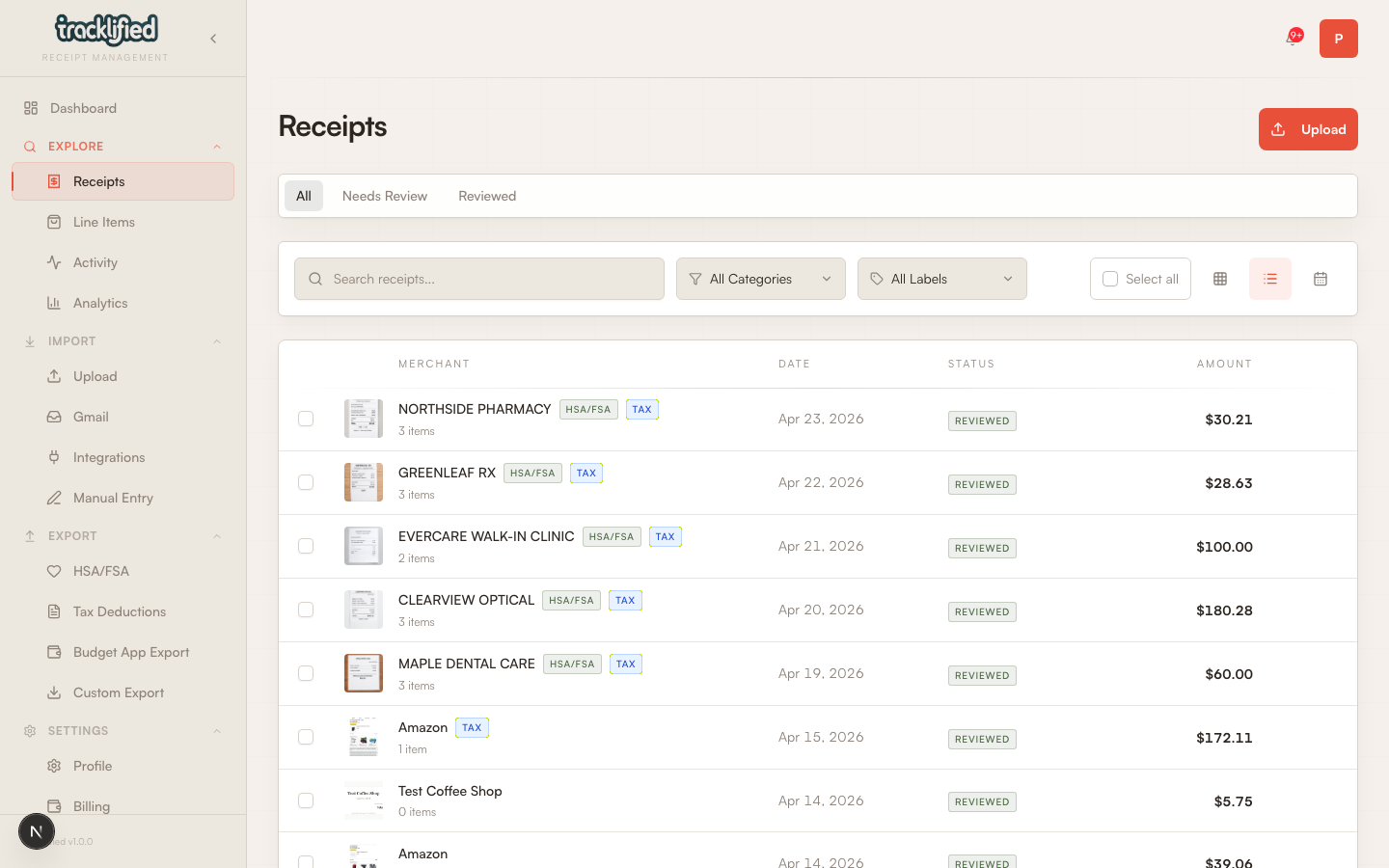Open Custom Export page
The image size is (1389, 868).
[x=123, y=692]
